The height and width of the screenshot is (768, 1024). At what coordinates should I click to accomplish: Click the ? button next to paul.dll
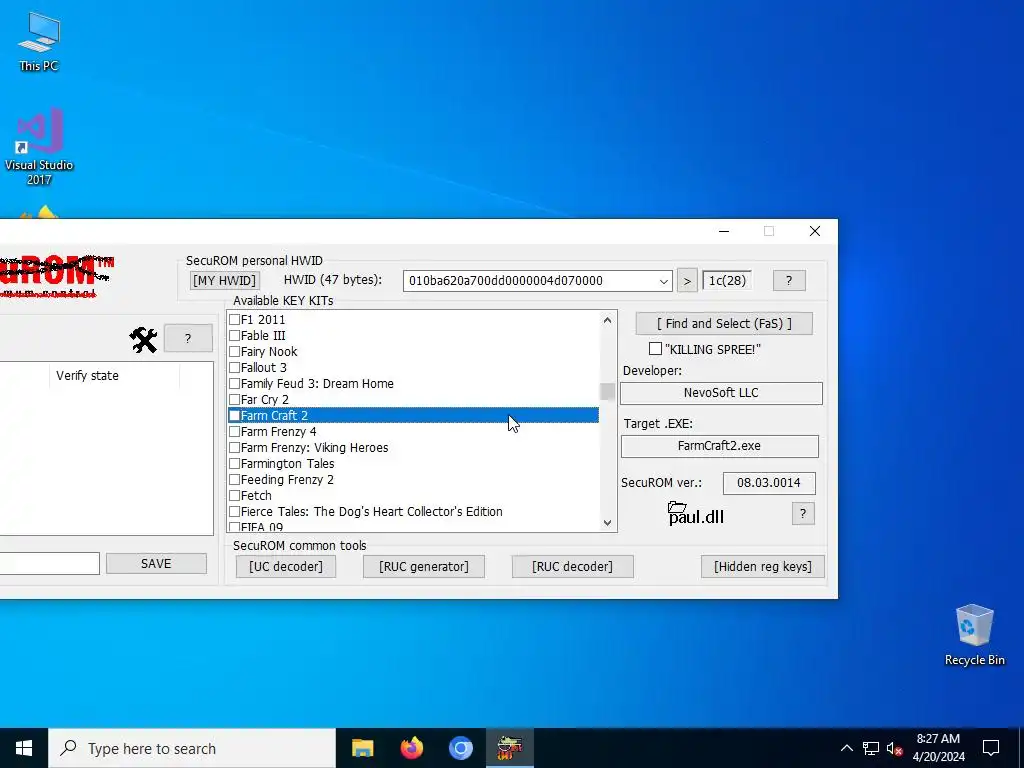click(803, 513)
